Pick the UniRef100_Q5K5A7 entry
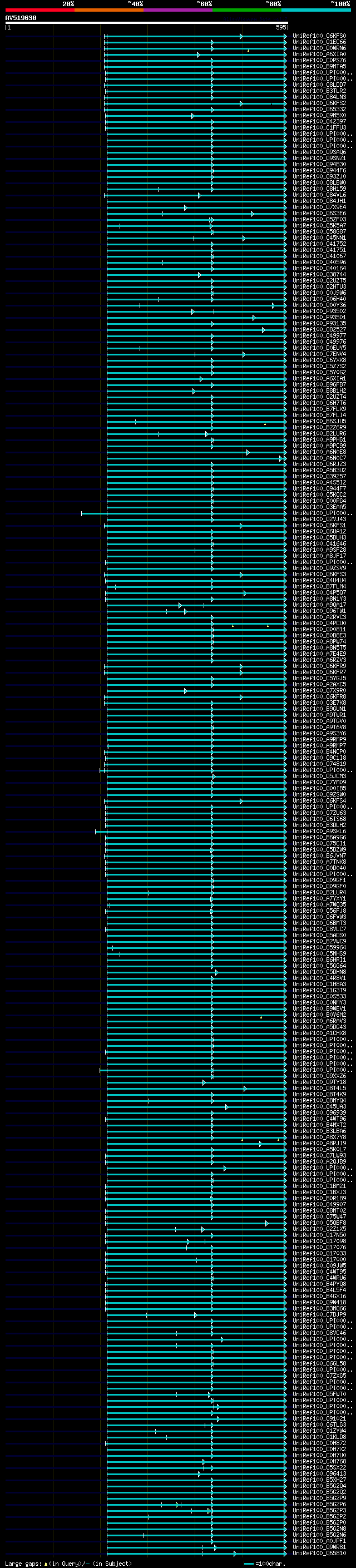356x1568 pixels. [x=319, y=225]
